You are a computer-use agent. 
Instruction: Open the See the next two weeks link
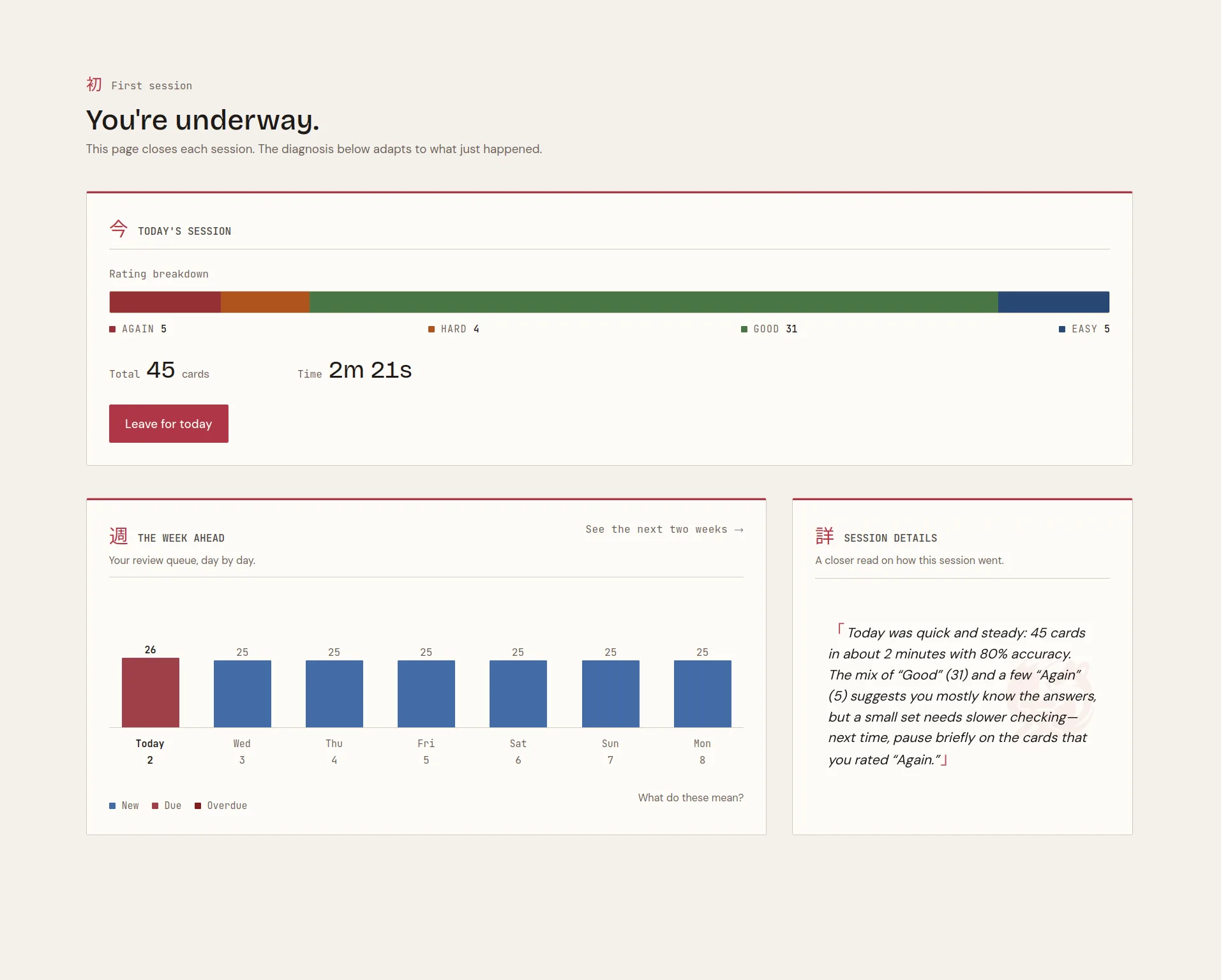(x=664, y=530)
